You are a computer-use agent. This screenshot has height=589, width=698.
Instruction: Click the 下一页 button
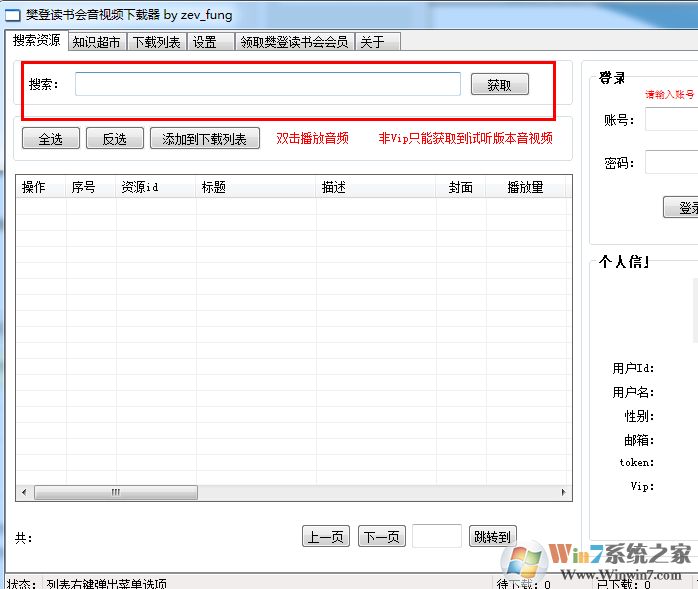(x=382, y=536)
